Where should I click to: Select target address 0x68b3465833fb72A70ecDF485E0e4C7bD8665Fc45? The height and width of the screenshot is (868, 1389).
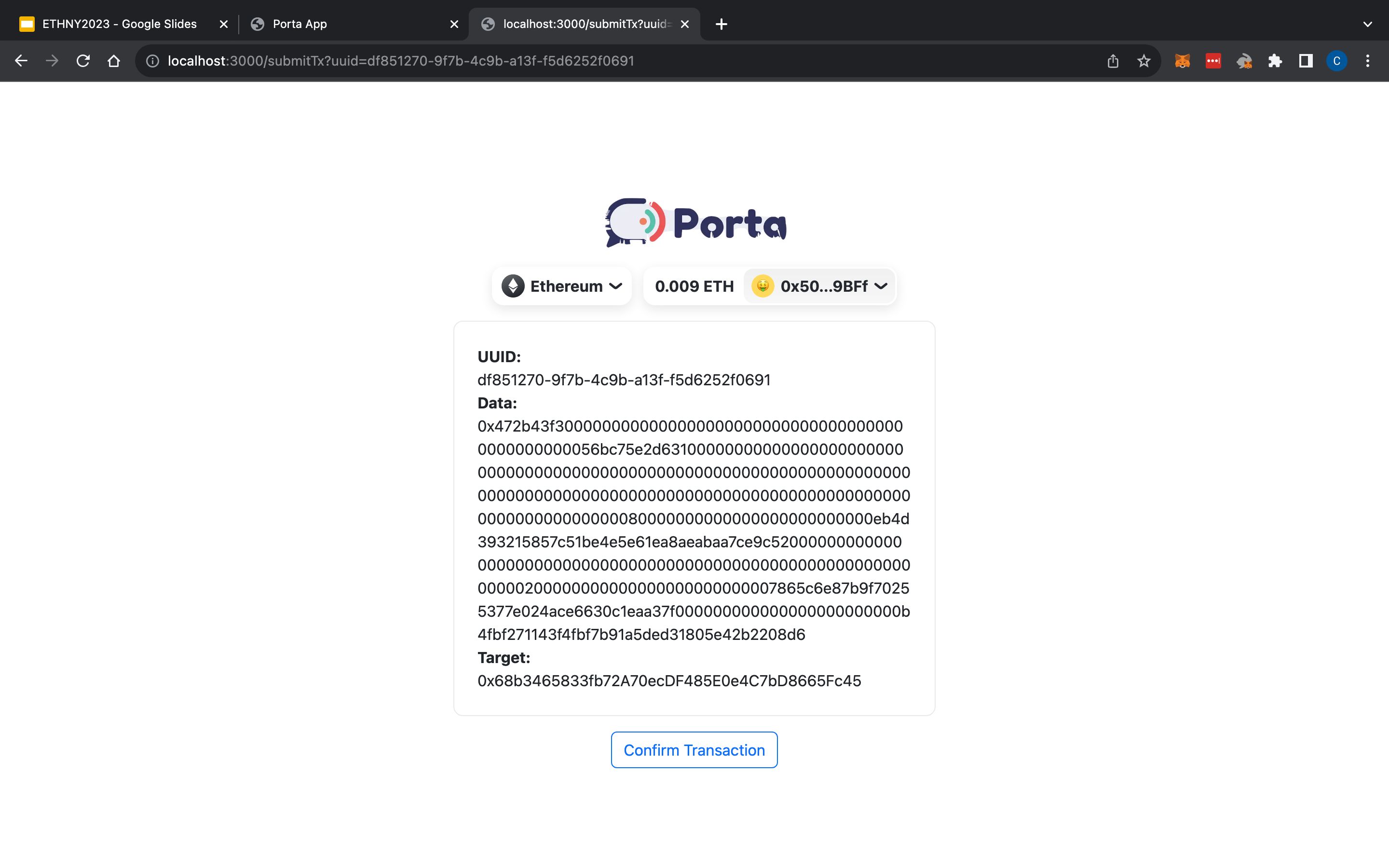click(x=669, y=681)
